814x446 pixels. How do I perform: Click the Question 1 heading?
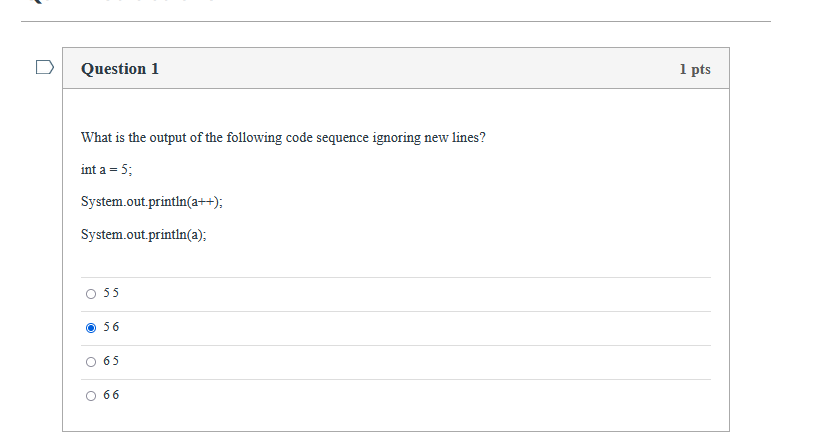[x=120, y=69]
